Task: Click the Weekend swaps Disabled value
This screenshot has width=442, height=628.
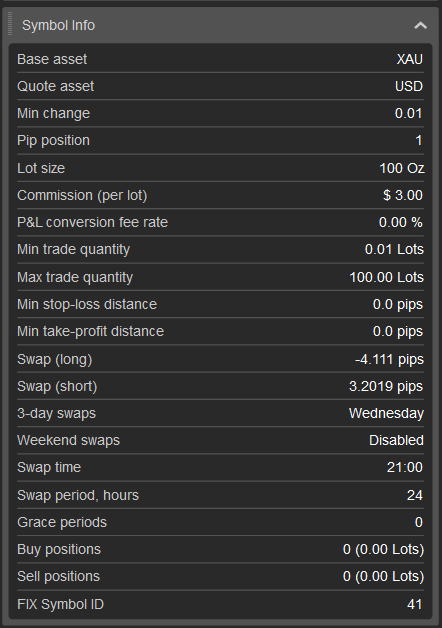Action: pyautogui.click(x=396, y=440)
